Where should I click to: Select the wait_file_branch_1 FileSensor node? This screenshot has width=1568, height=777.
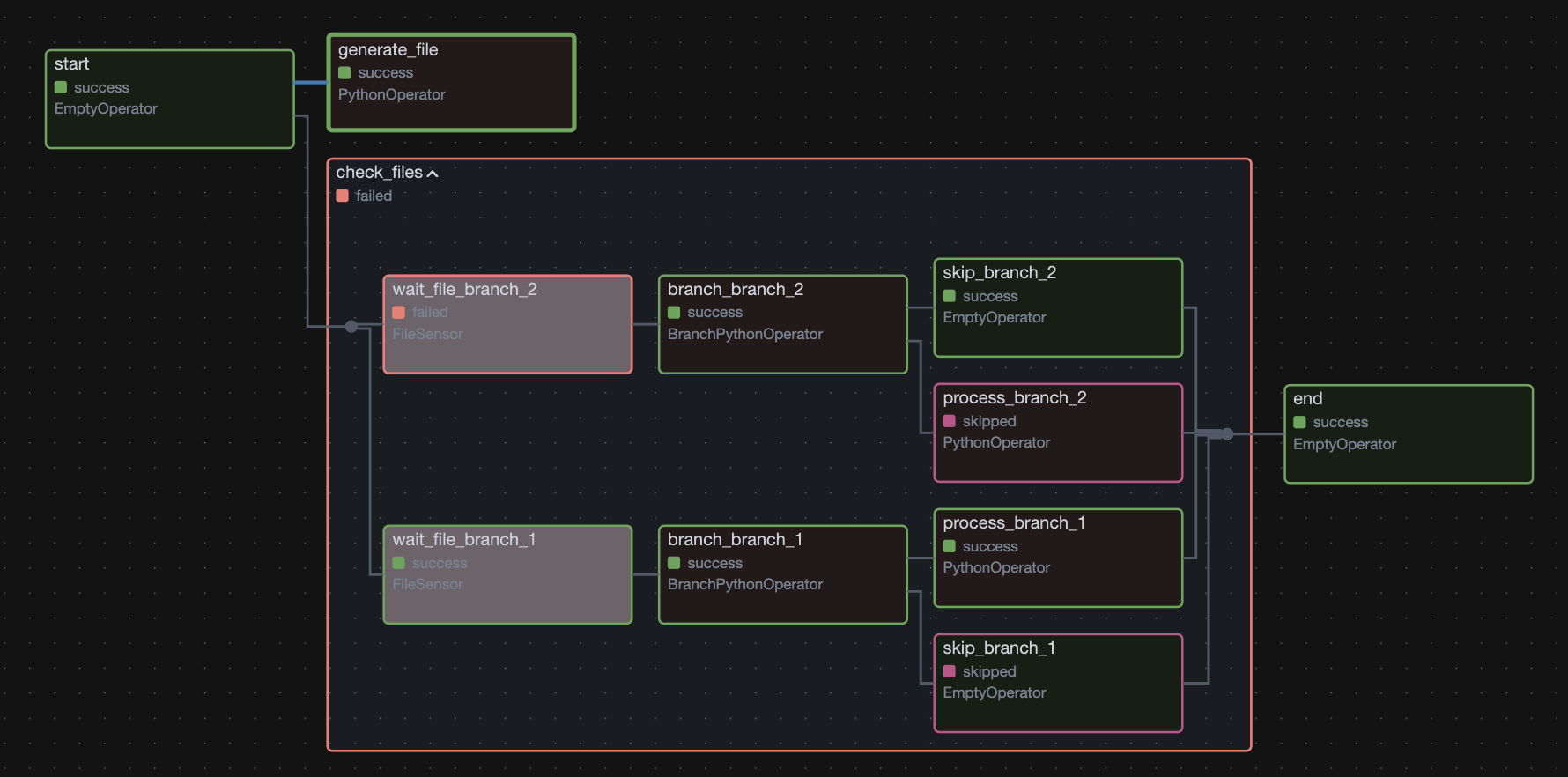point(507,574)
